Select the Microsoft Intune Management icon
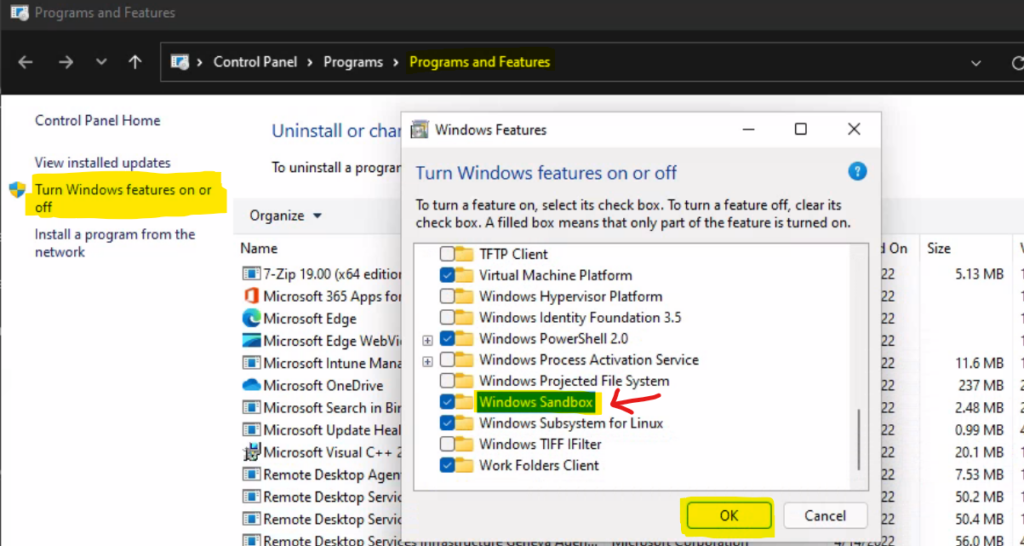 coord(251,363)
